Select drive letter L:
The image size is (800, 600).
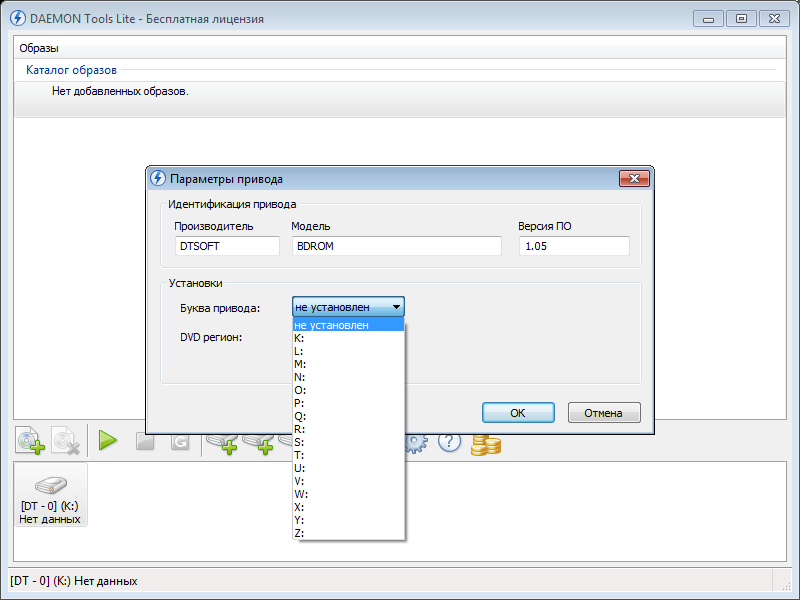pos(348,351)
